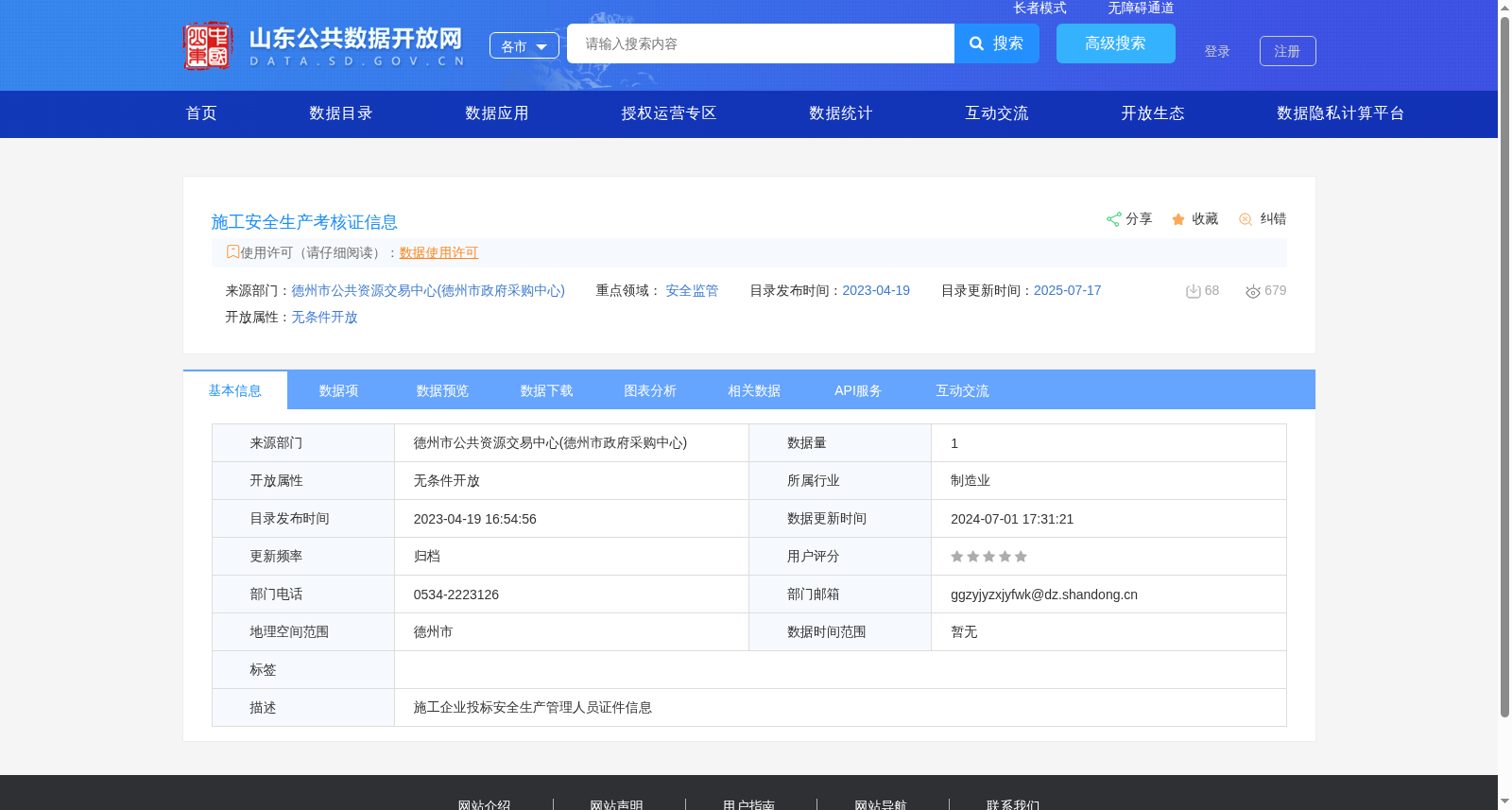Click the five-star user rating
The width and height of the screenshot is (1512, 810).
pos(988,557)
